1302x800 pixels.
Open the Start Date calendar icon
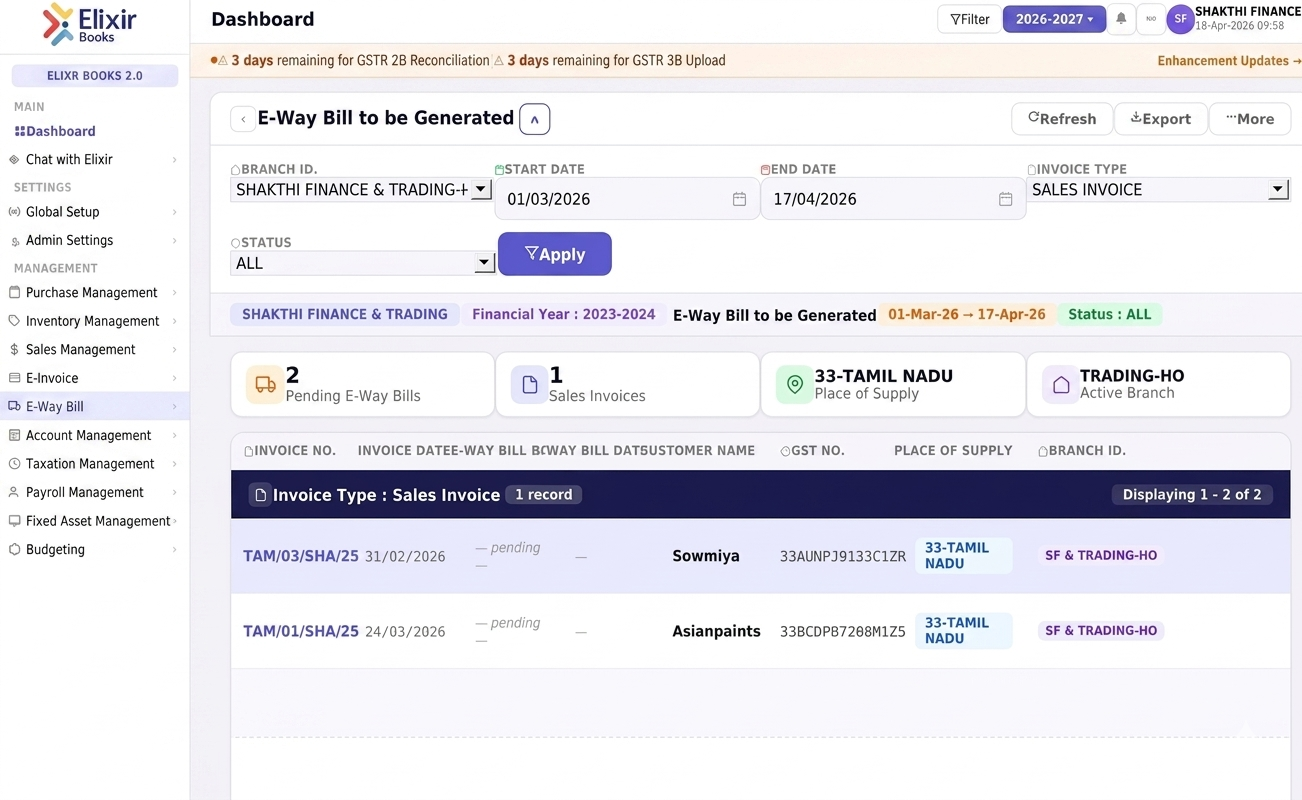tap(739, 199)
